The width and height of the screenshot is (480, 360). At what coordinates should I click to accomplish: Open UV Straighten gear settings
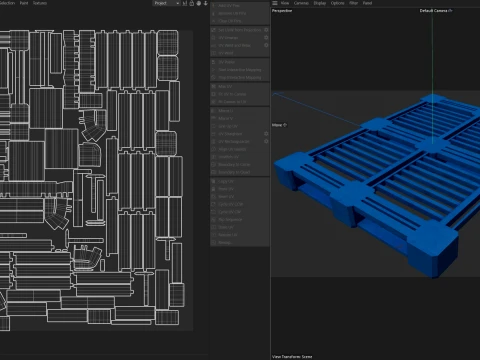click(x=266, y=134)
